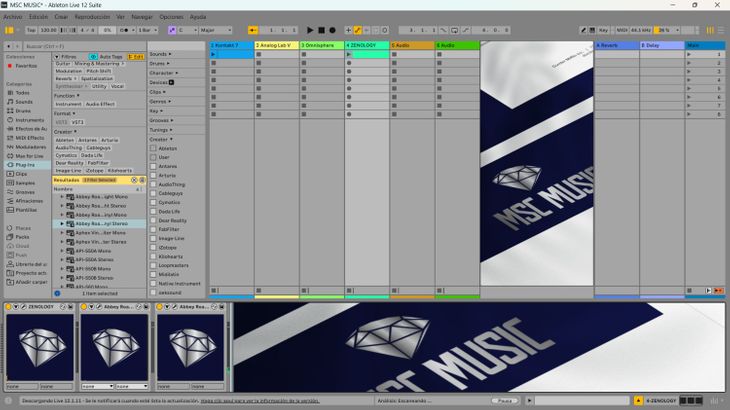The height and width of the screenshot is (410, 730).
Task: Start playback with the Play button
Action: (x=310, y=30)
